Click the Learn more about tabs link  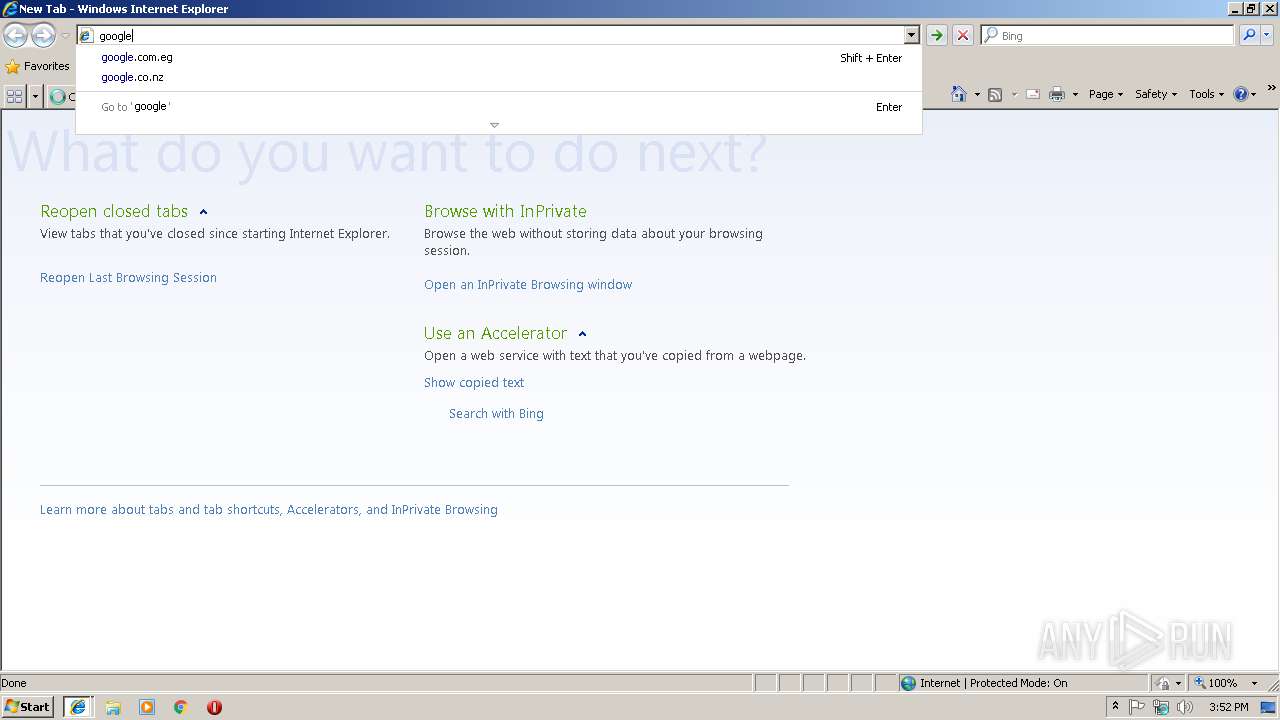click(x=269, y=510)
